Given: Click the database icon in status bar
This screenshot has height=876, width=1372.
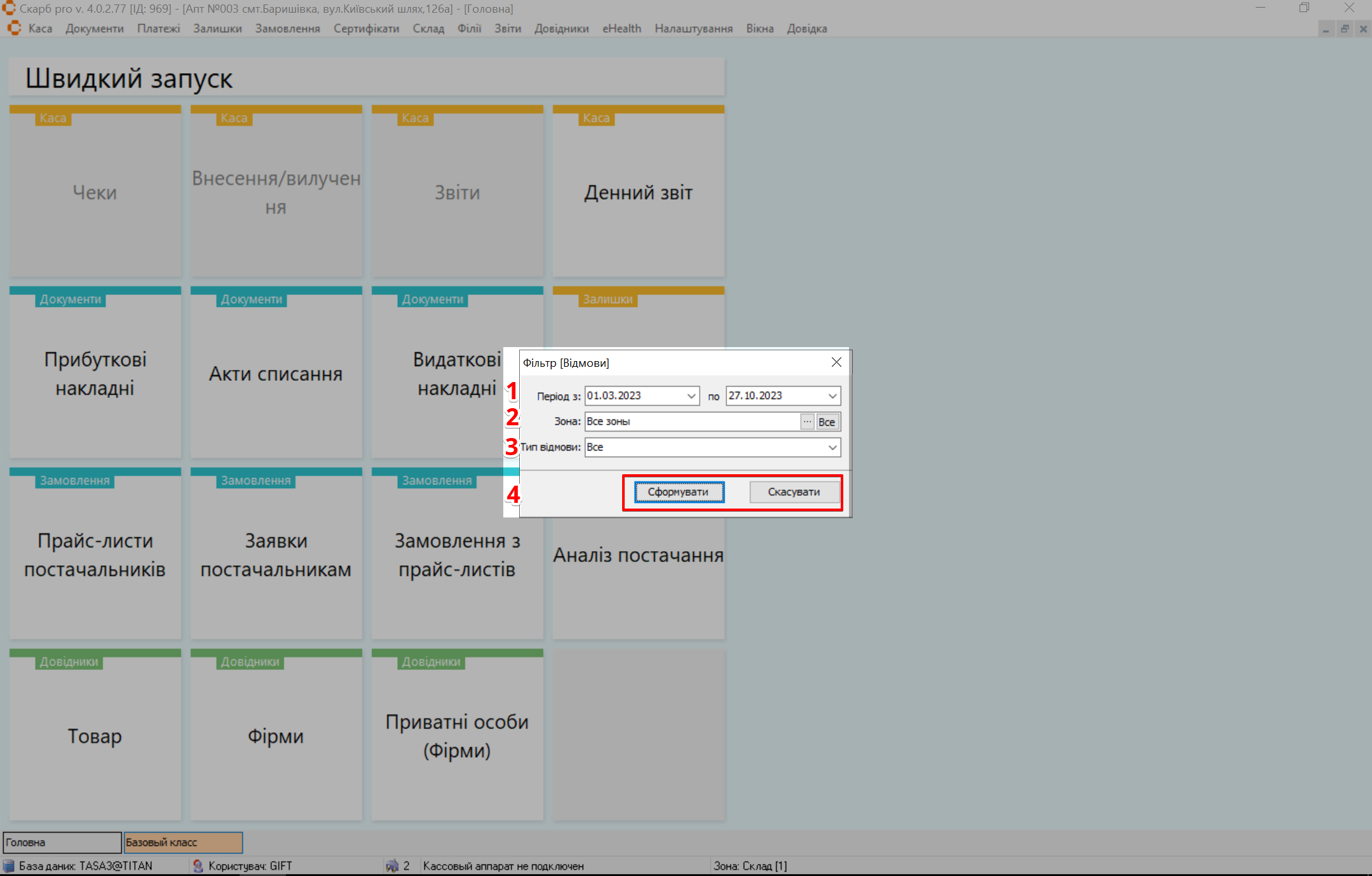Looking at the screenshot, I should coord(9,866).
